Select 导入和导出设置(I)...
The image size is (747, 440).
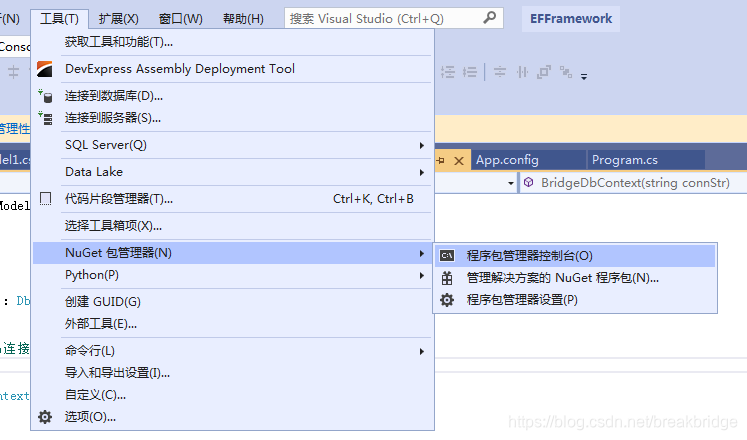tap(233, 373)
